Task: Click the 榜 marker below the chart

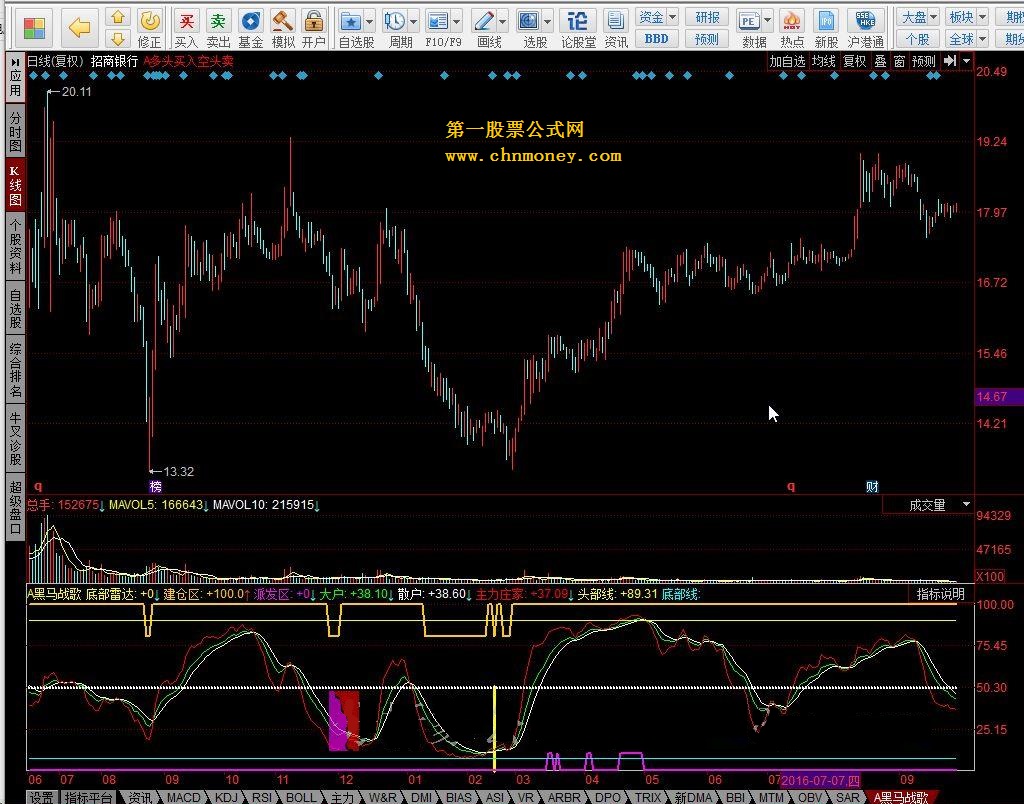Action: point(155,487)
